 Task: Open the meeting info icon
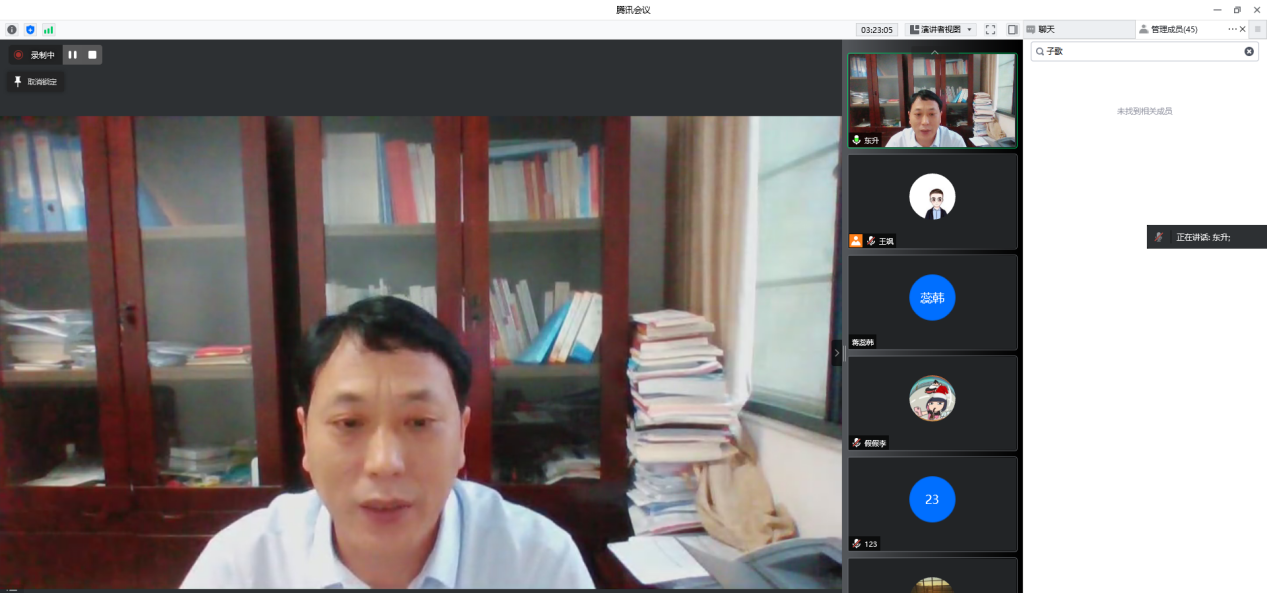(12, 30)
